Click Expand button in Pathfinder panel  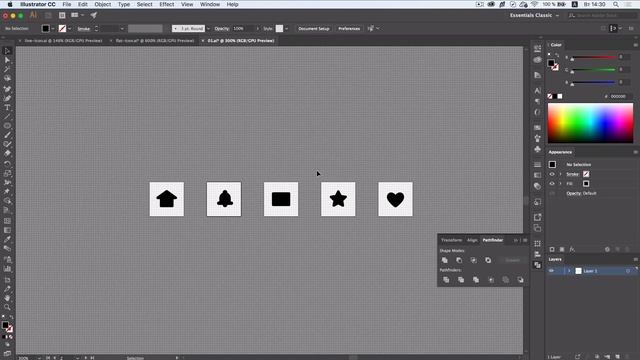512,260
